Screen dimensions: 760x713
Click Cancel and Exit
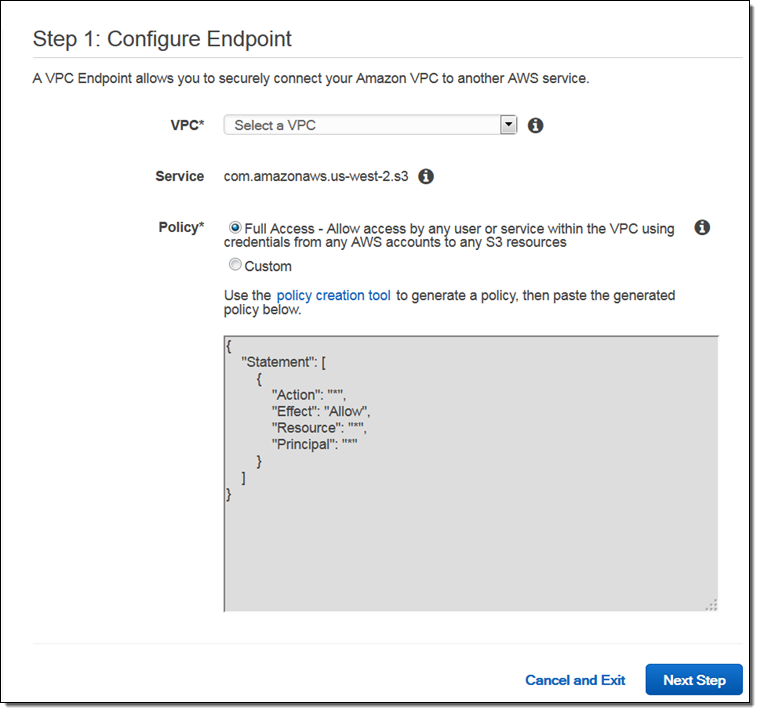point(575,680)
